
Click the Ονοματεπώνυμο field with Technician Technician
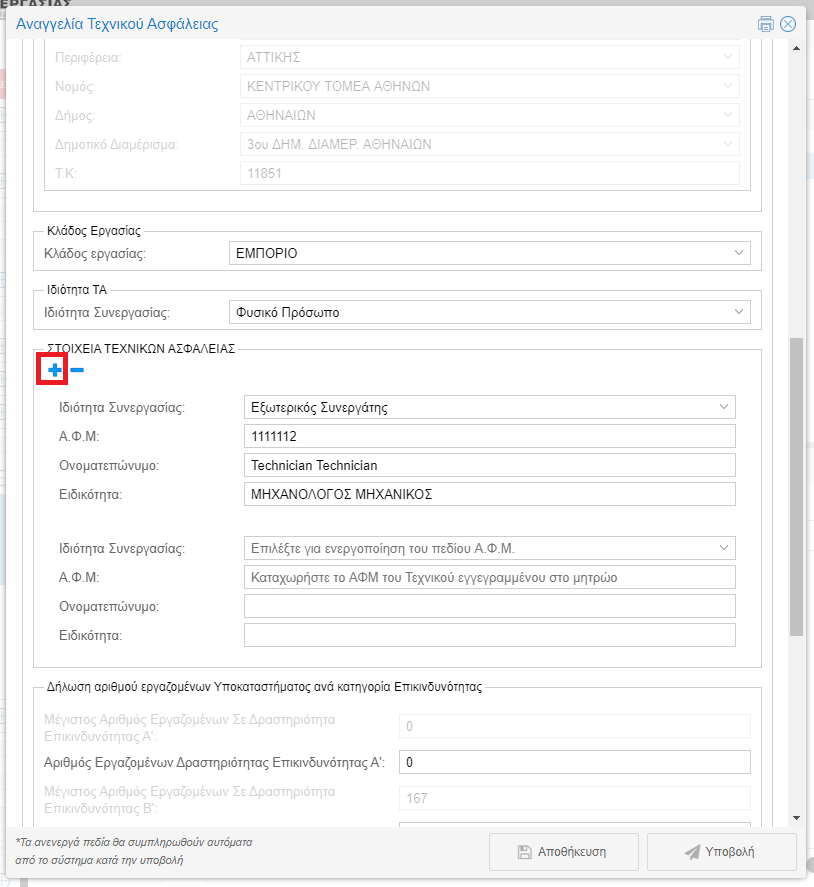coord(489,466)
